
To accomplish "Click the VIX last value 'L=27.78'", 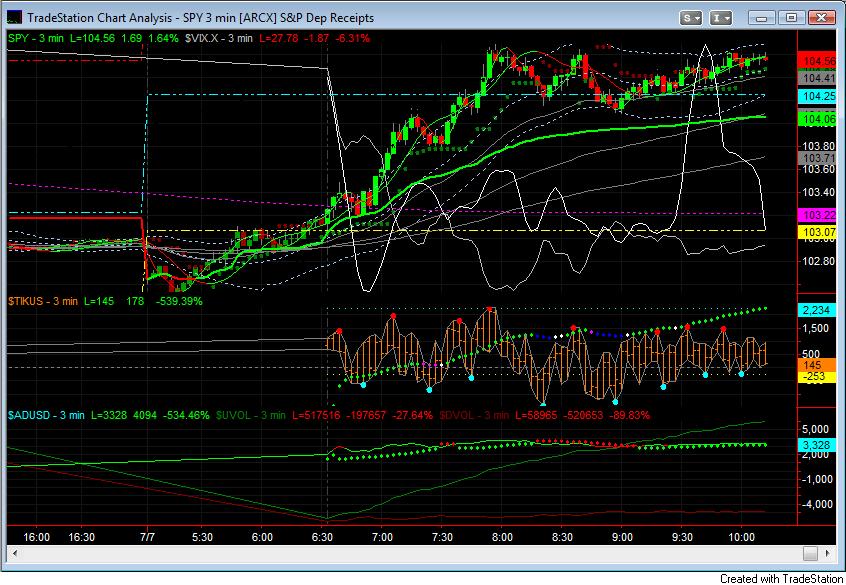I will click(x=278, y=38).
